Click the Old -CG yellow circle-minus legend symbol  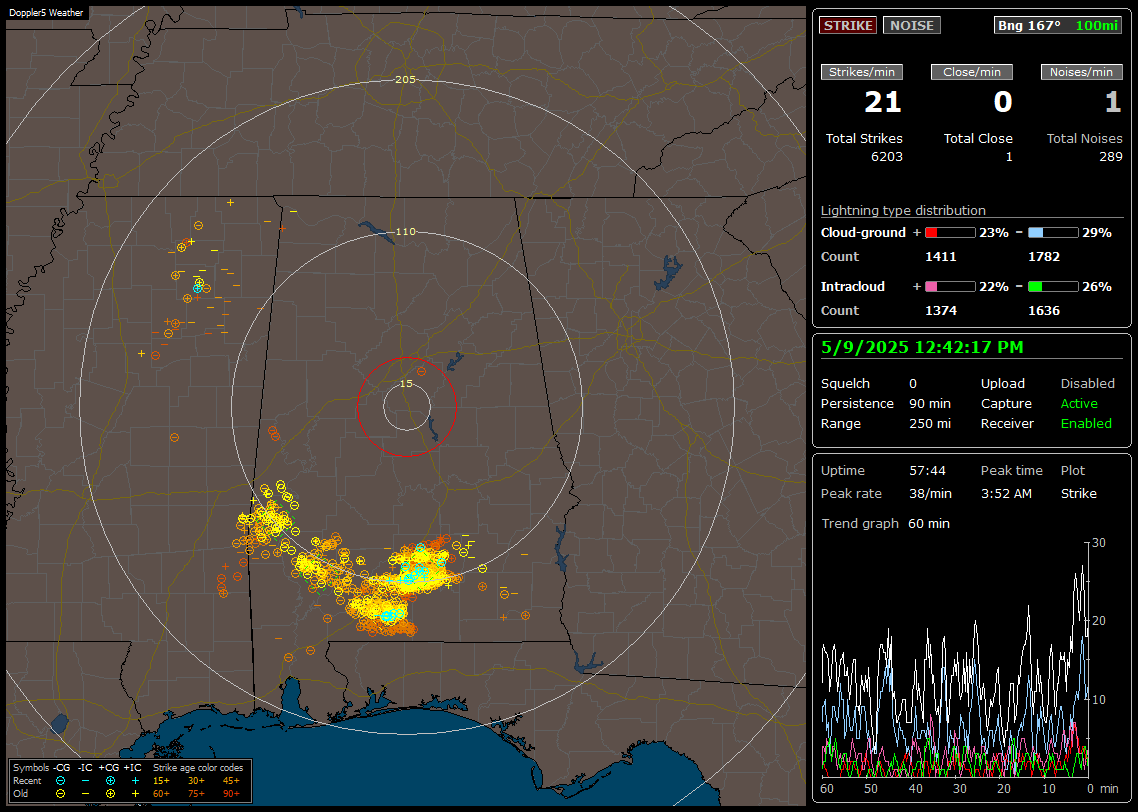pos(61,794)
